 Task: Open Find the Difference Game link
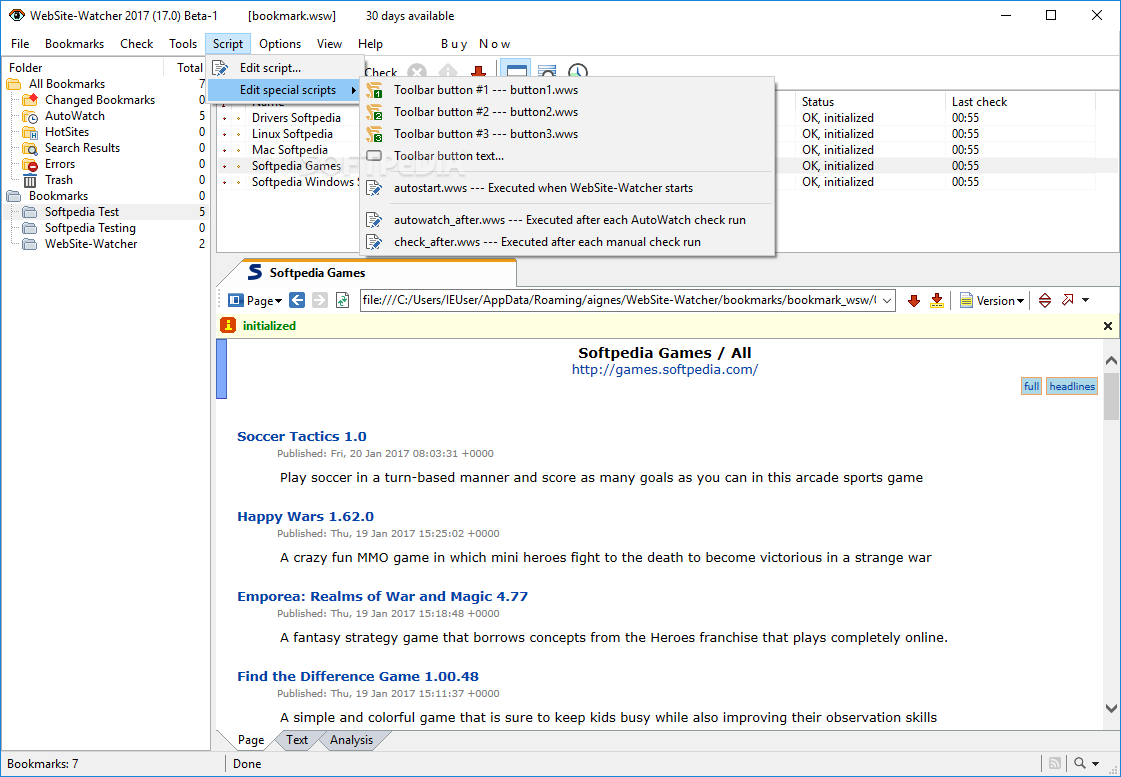(x=357, y=677)
